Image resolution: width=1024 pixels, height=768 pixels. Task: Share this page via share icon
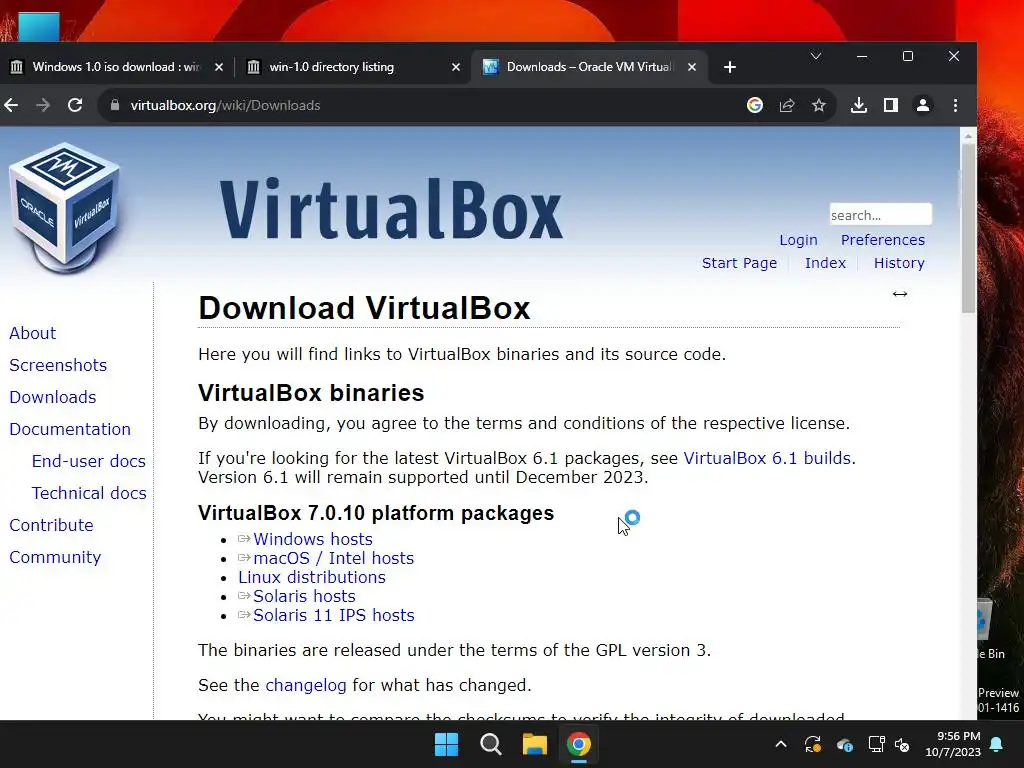pyautogui.click(x=787, y=105)
